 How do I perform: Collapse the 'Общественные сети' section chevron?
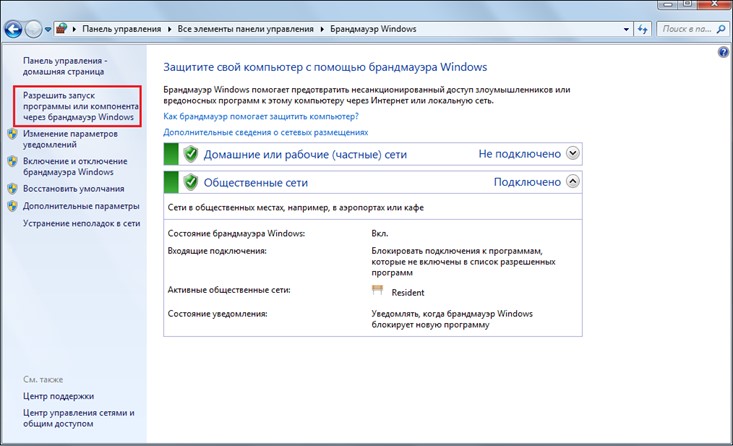click(x=573, y=181)
